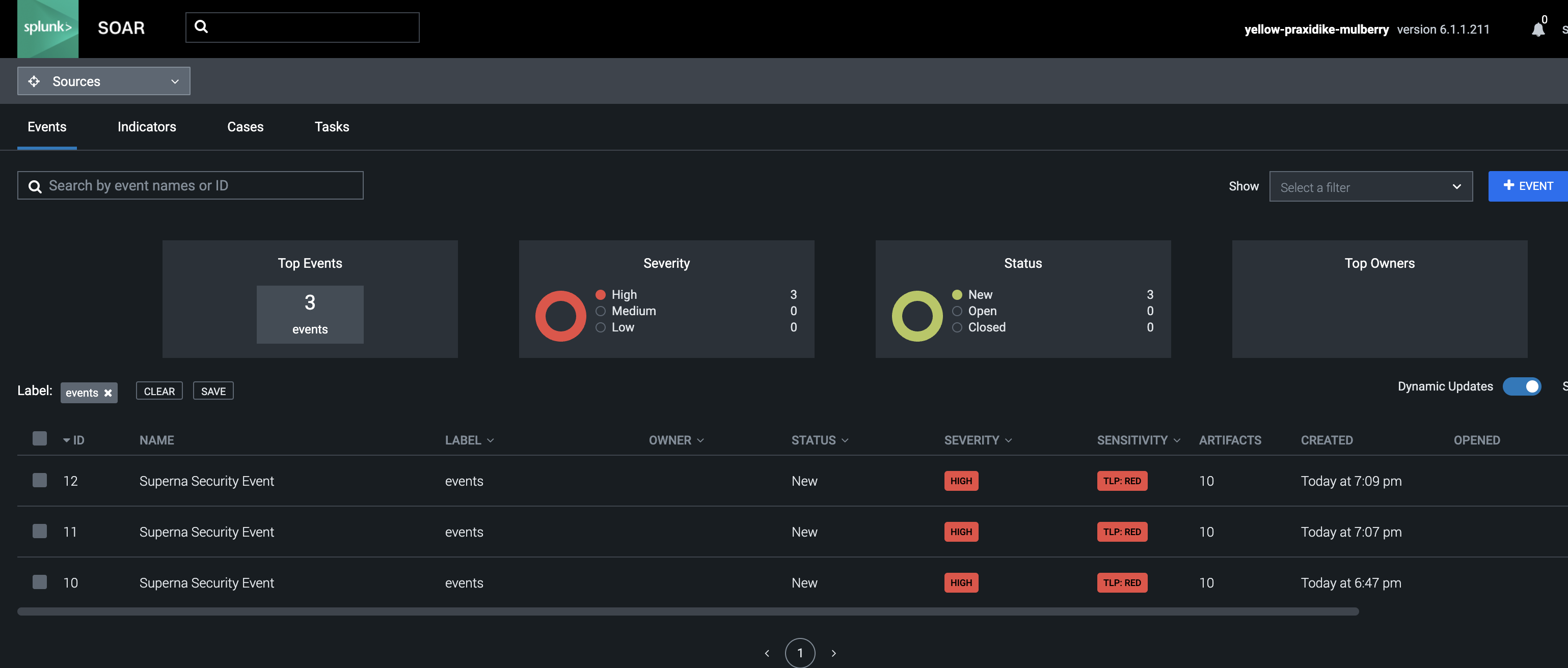Click the Splunk SOAR logo

coord(47,29)
